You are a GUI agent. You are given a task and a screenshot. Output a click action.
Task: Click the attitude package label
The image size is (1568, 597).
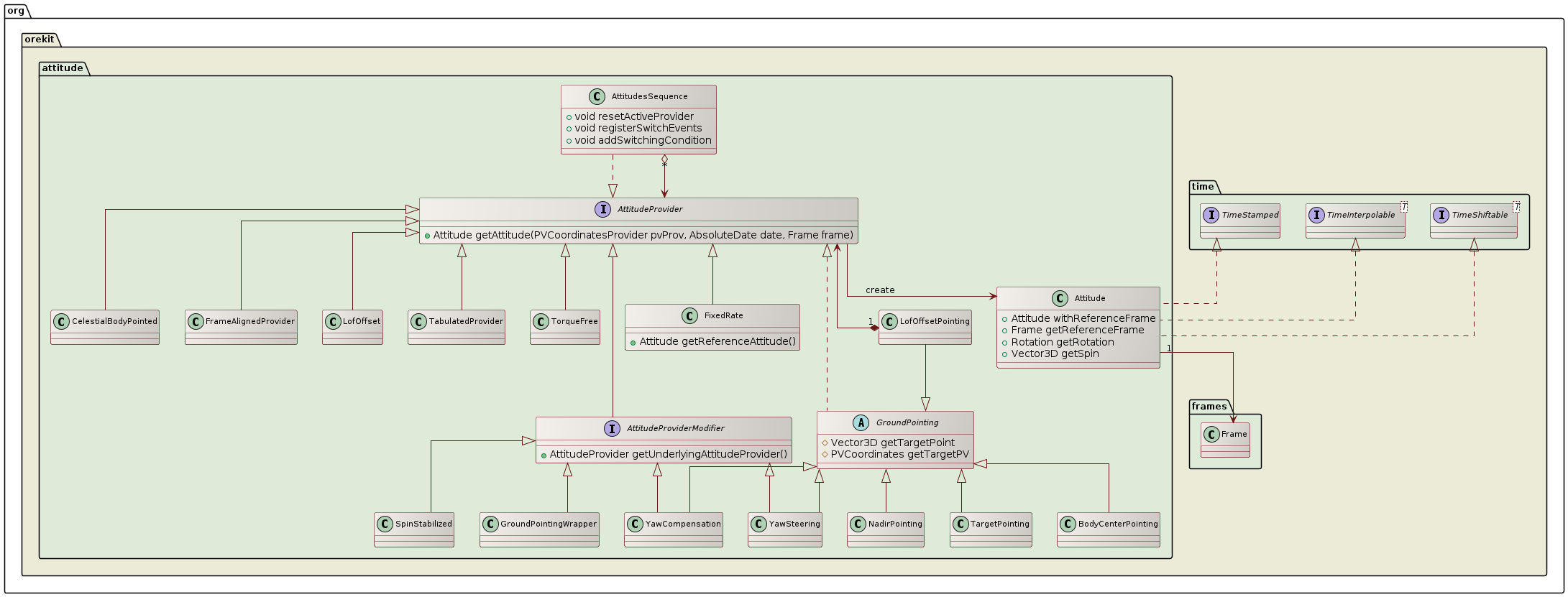(63, 68)
